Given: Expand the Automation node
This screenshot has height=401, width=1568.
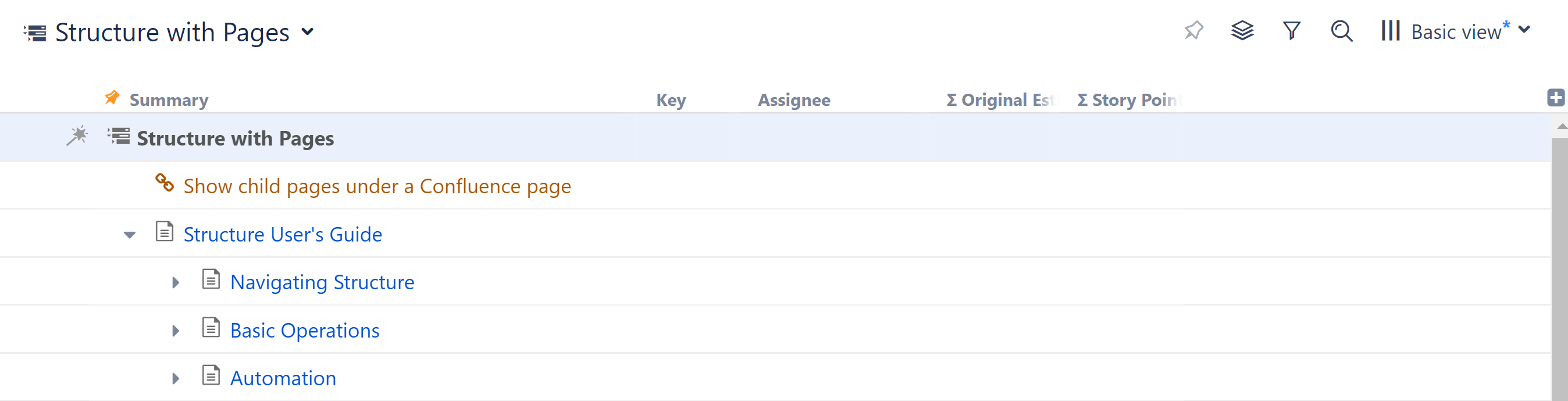Looking at the screenshot, I should 176,379.
